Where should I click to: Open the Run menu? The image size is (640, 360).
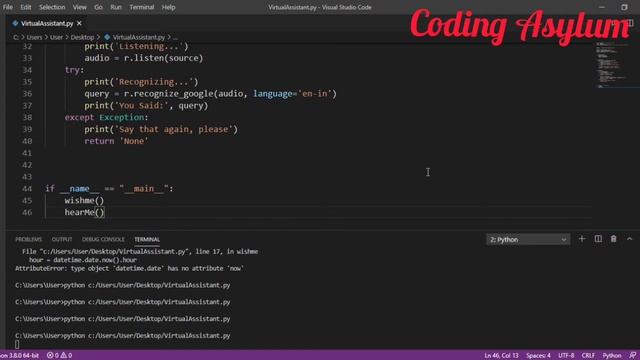click(116, 7)
